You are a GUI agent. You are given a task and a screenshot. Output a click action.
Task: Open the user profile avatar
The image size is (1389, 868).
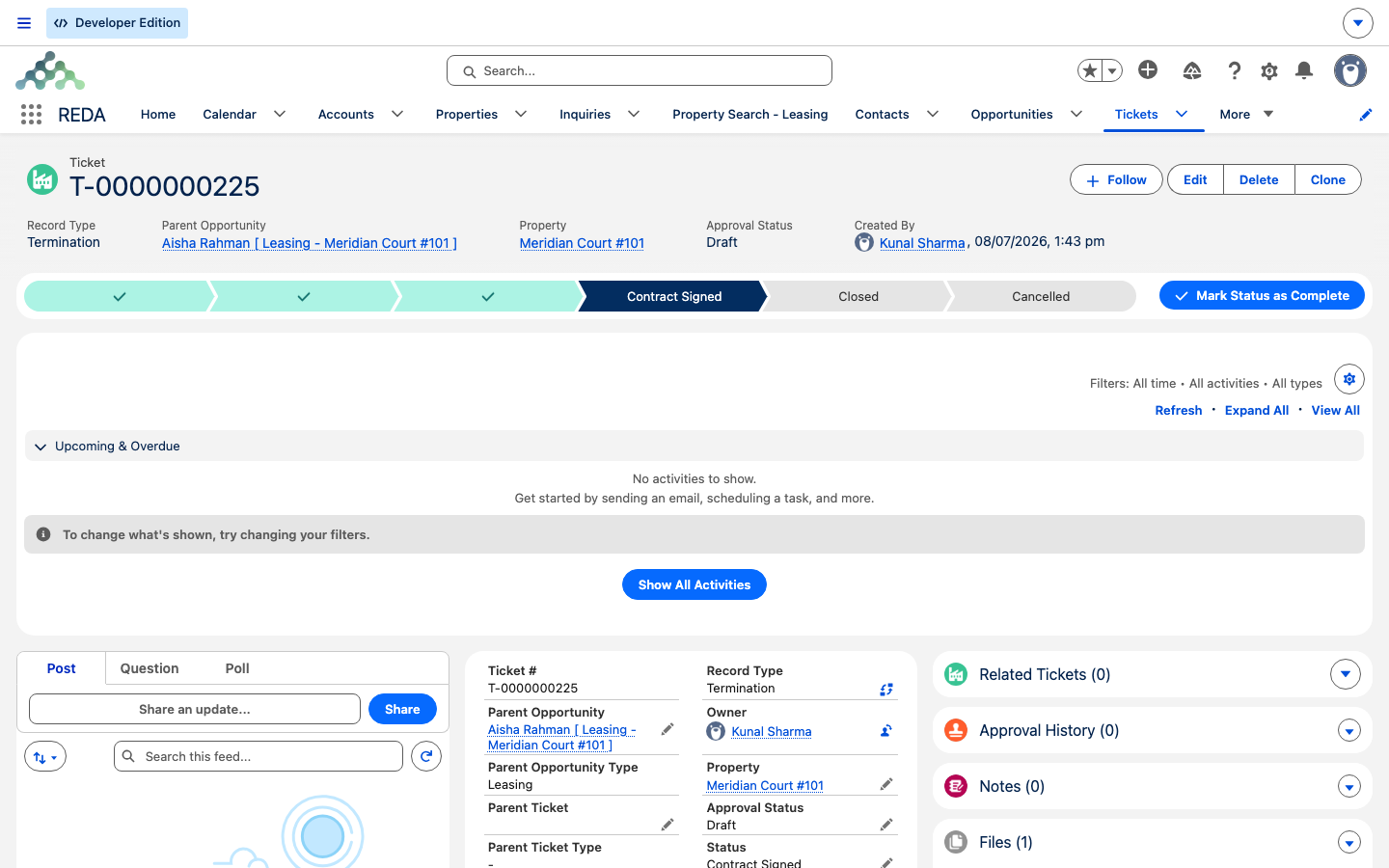(1350, 70)
